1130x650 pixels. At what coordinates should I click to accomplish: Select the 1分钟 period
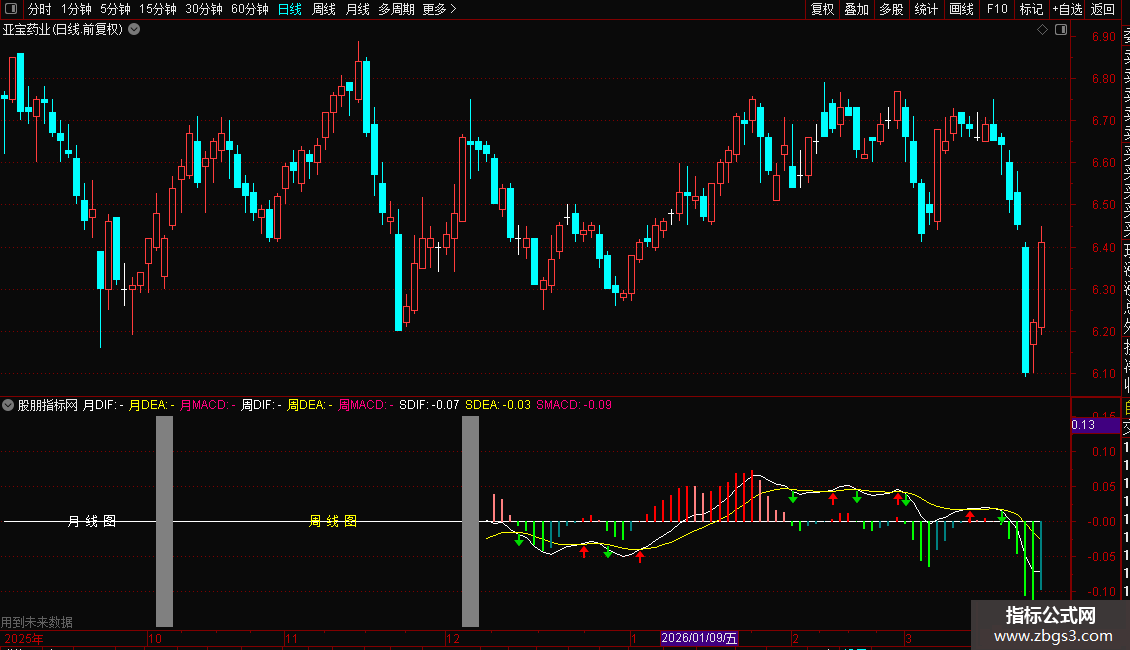pyautogui.click(x=76, y=9)
